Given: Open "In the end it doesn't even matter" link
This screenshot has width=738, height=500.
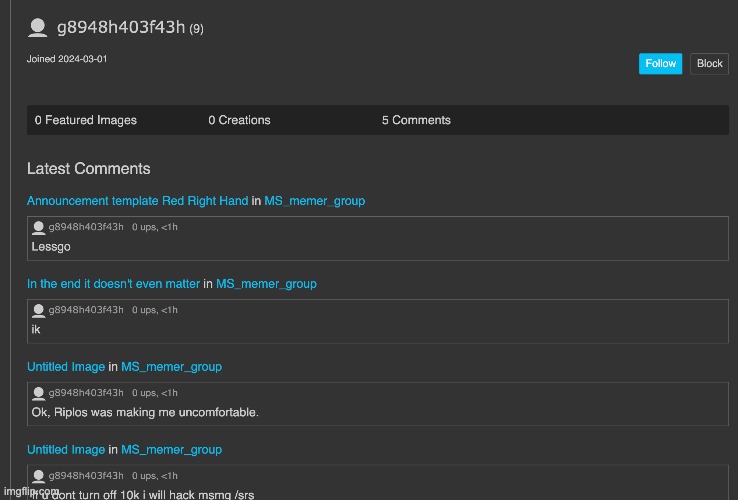Looking at the screenshot, I should click(113, 284).
